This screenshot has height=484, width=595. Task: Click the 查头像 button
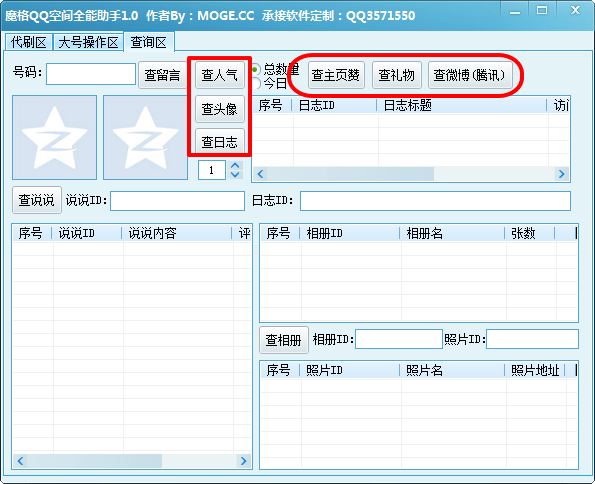220,109
